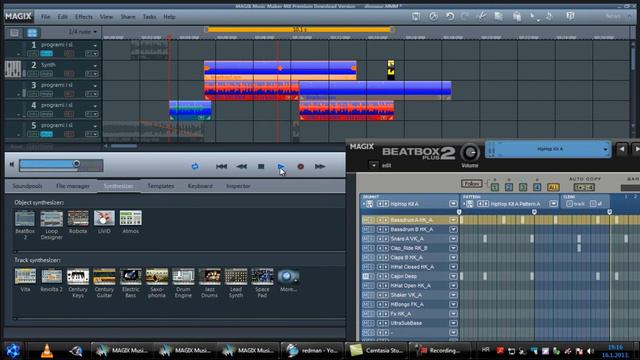The image size is (640, 360).
Task: Select bar 1 button in BeatBox
Action: coord(495,187)
